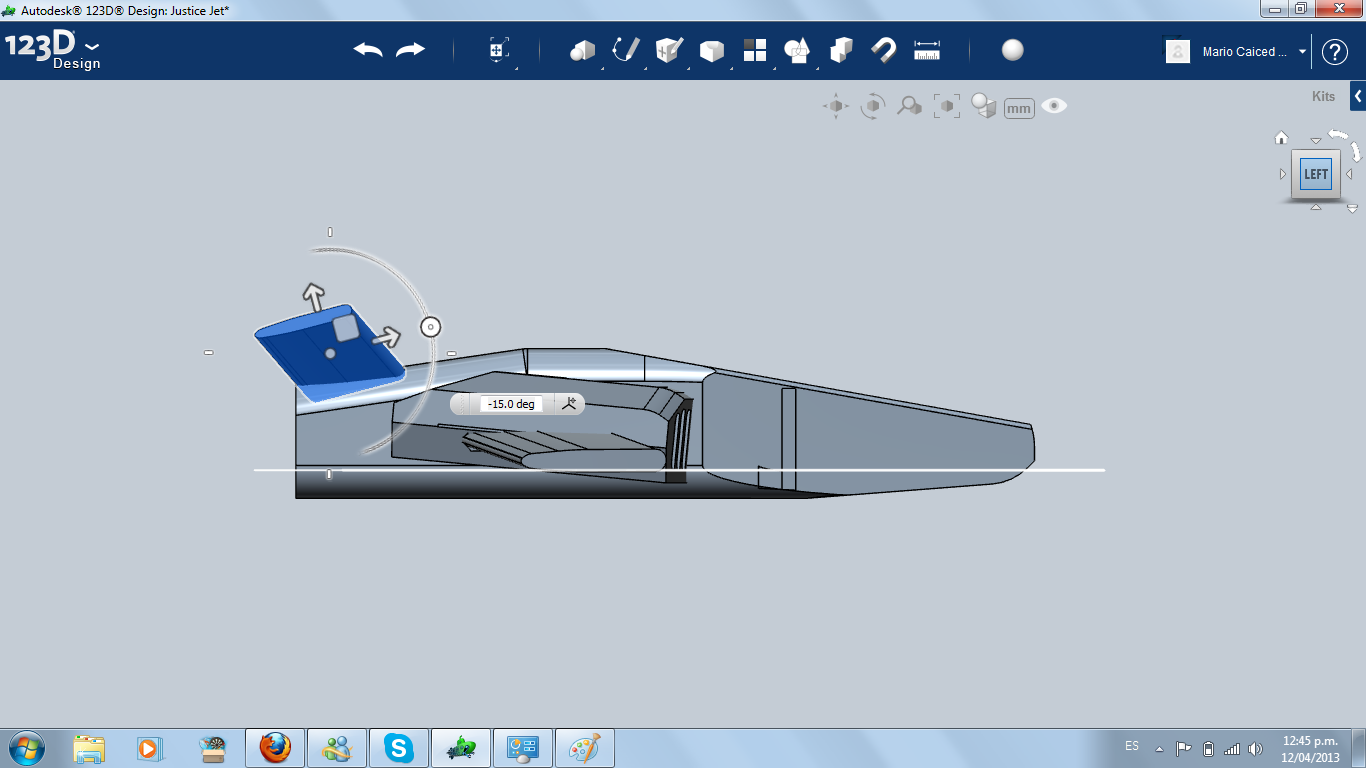Open the Material sphere tool
Screen dimensions: 1366x768
pos(1013,50)
